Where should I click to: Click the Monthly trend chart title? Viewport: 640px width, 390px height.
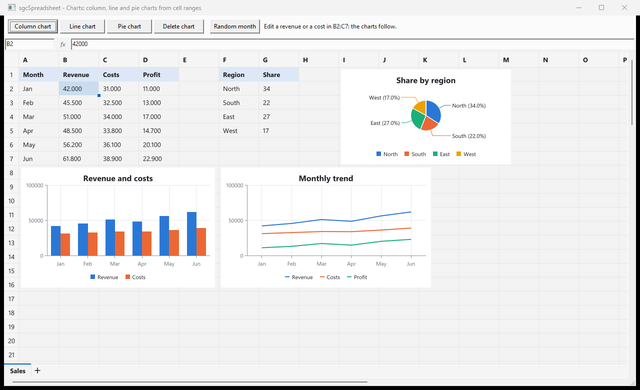[x=326, y=178]
